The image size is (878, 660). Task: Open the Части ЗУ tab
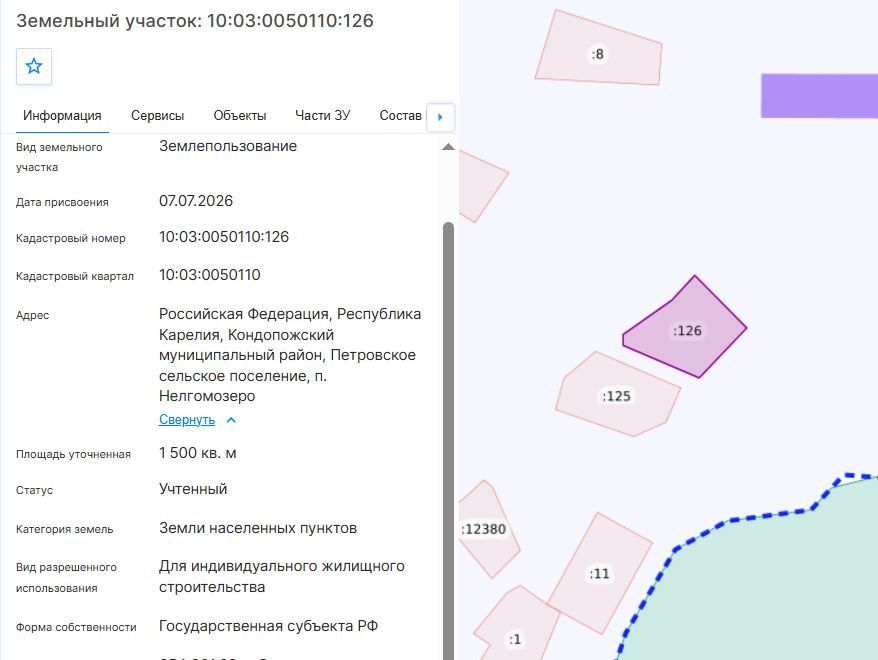(323, 116)
